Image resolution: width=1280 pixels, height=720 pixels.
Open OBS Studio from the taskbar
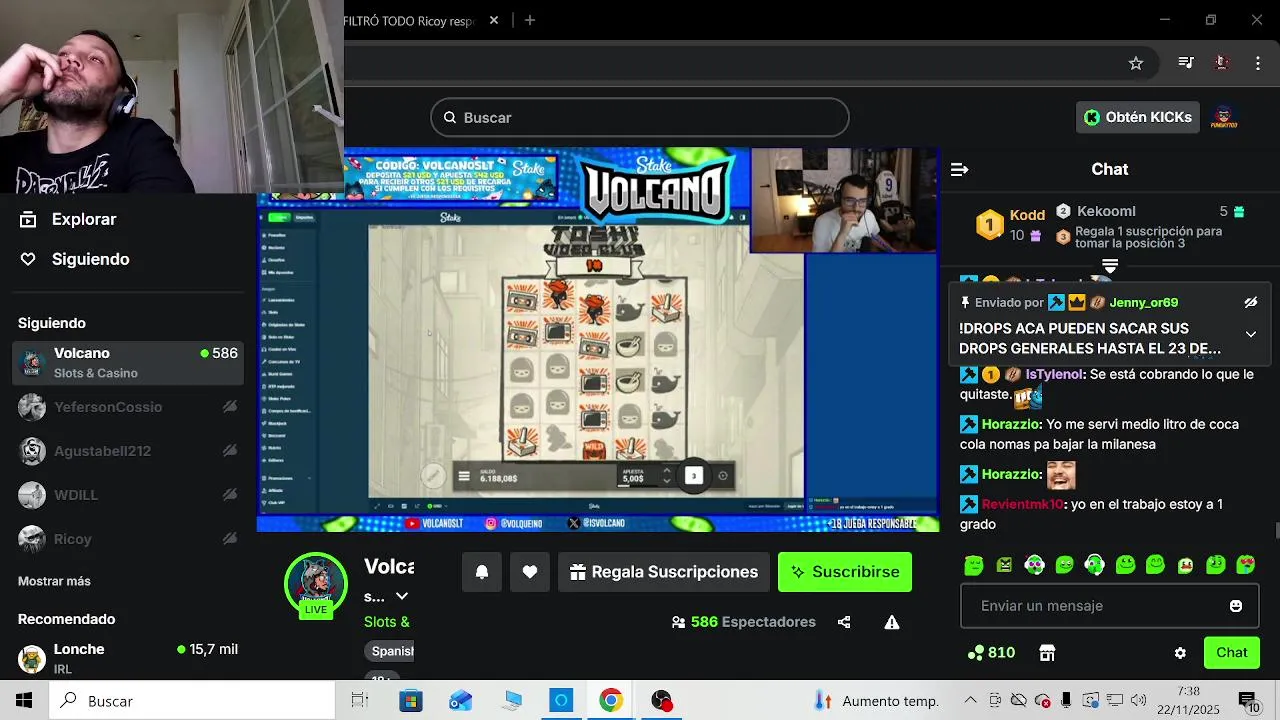point(661,701)
